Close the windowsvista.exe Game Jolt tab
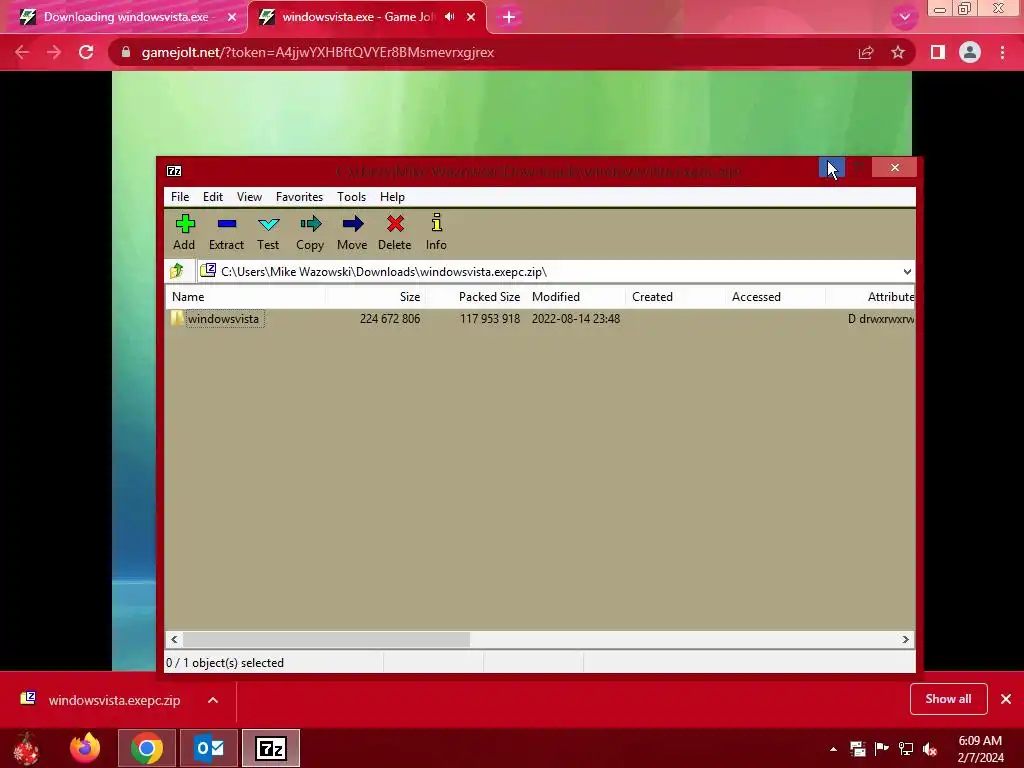The width and height of the screenshot is (1024, 768). (471, 18)
